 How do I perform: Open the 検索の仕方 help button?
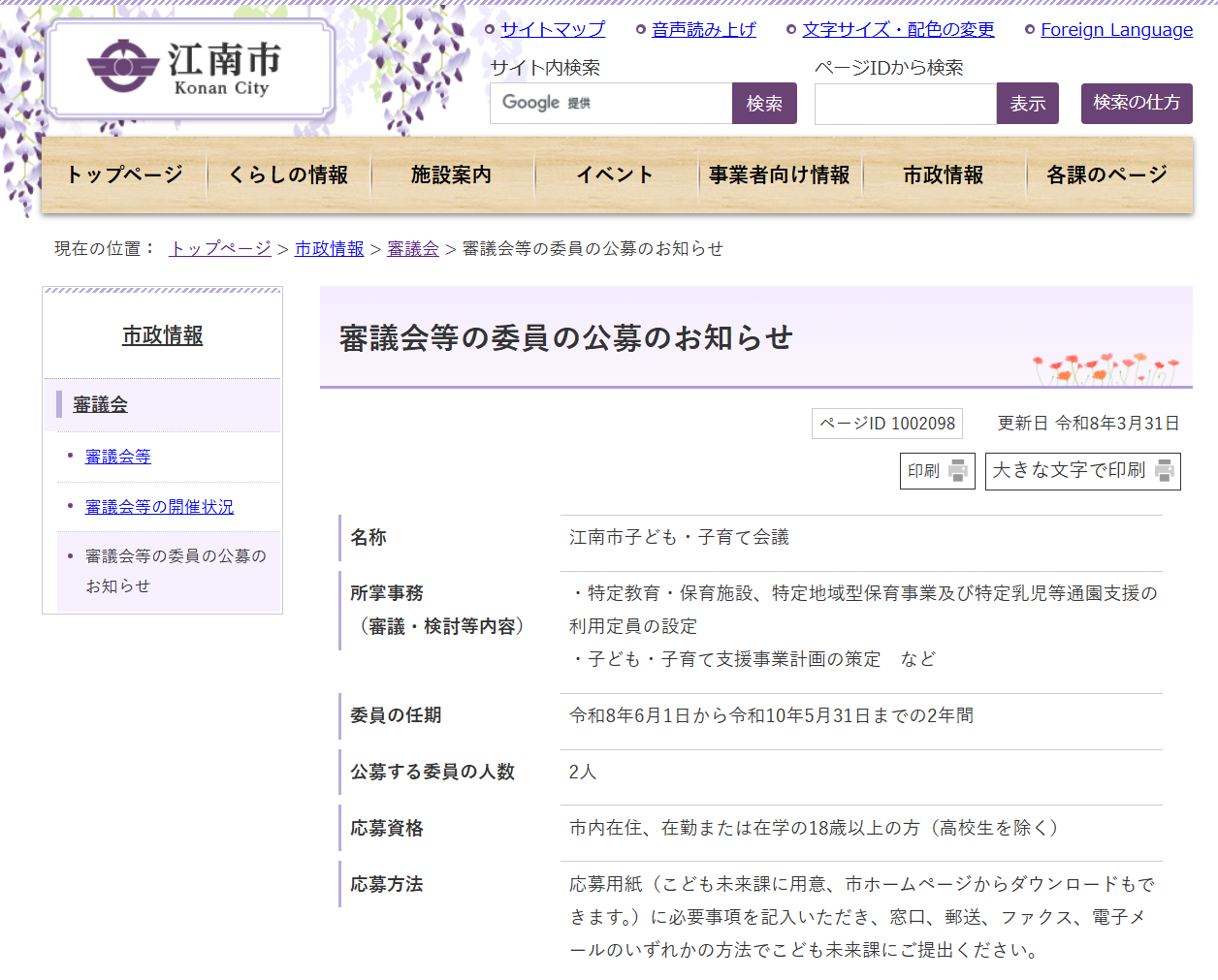pos(1136,104)
